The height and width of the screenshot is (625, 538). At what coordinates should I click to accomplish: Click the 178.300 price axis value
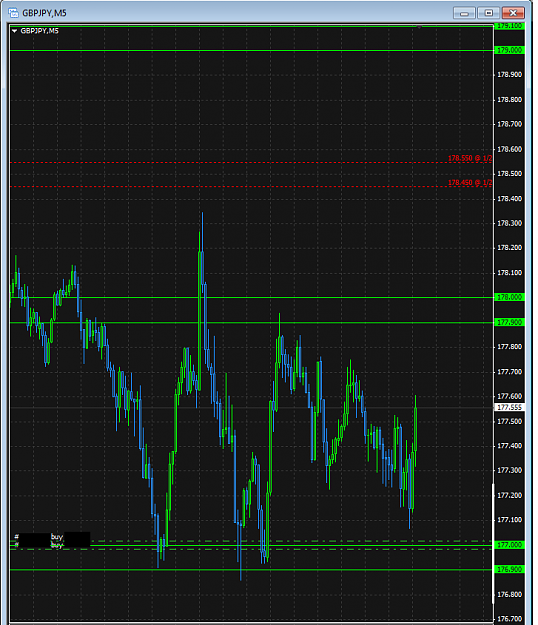(509, 223)
